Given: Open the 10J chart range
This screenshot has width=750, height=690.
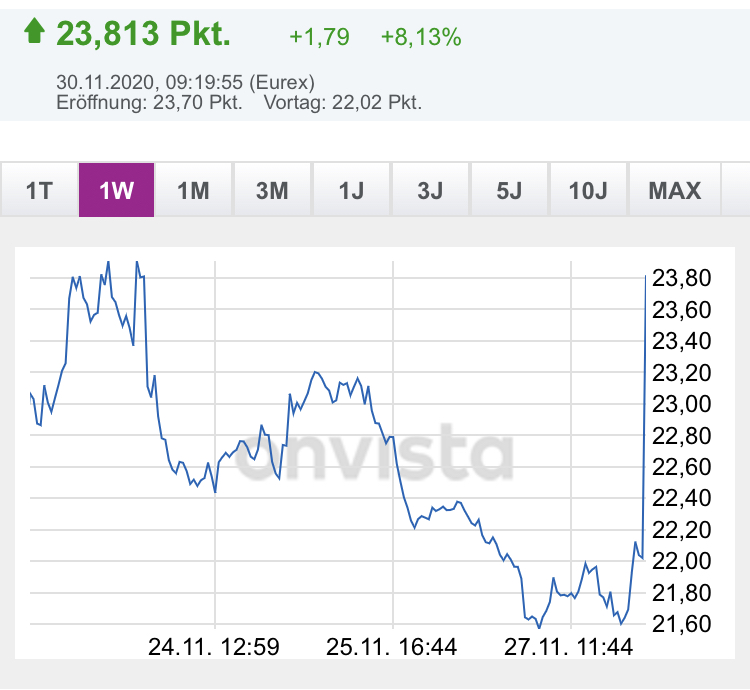Looking at the screenshot, I should pos(588,190).
